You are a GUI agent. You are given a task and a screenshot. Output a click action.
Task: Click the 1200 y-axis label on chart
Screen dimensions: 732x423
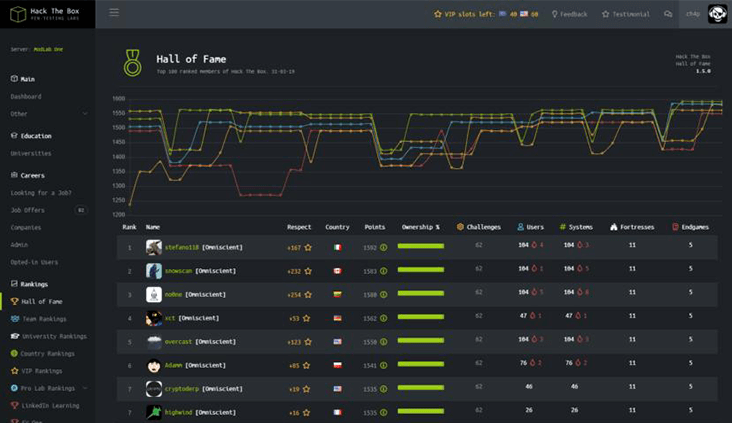(119, 215)
